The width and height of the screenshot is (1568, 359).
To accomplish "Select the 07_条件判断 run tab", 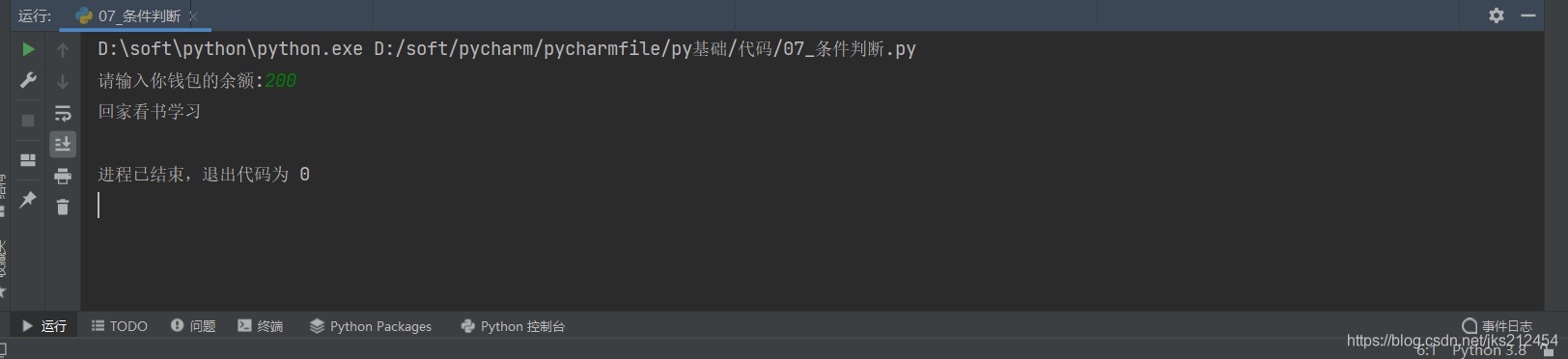I will (x=128, y=15).
